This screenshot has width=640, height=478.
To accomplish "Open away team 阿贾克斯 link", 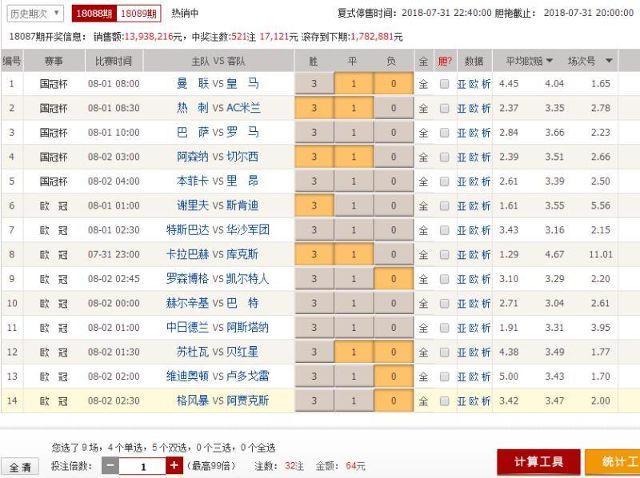I will click(x=248, y=400).
